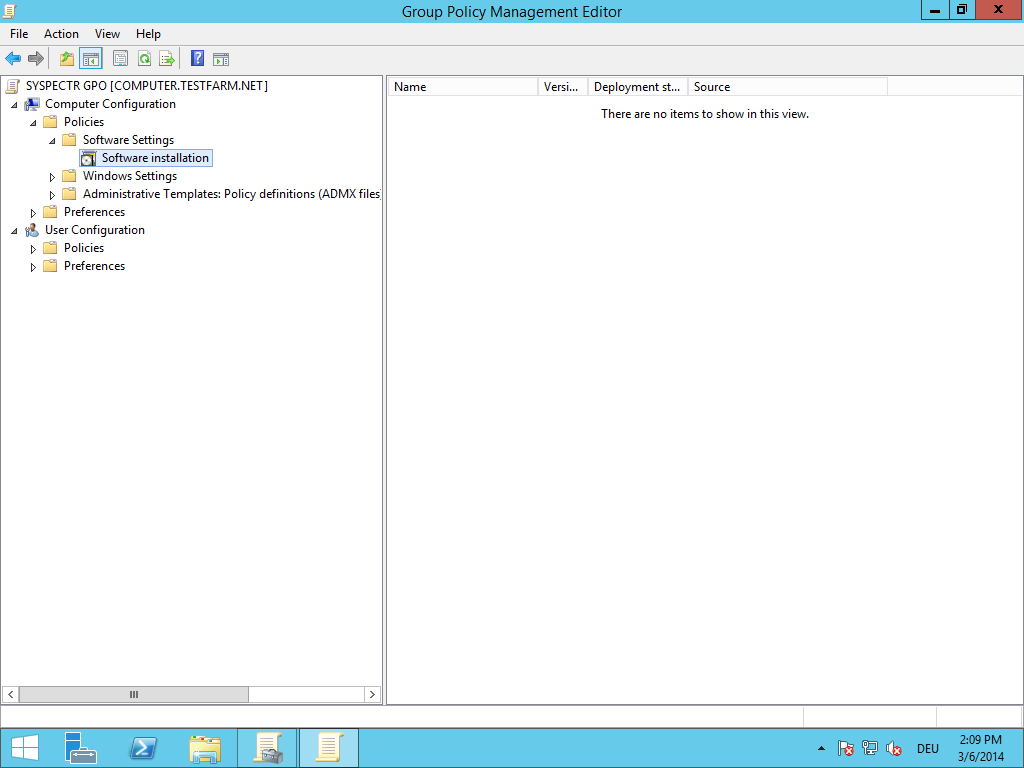Click the Forward arrow in toolbar
Viewport: 1024px width, 768px height.
[x=36, y=59]
